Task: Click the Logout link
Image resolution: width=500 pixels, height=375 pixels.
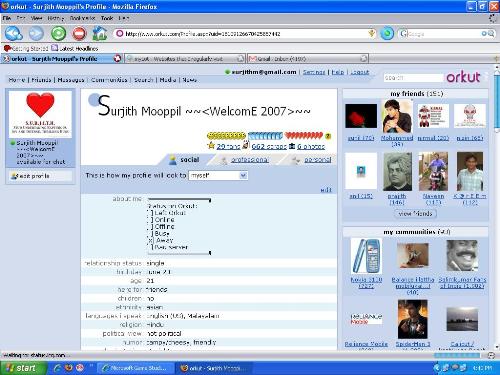Action: [359, 72]
